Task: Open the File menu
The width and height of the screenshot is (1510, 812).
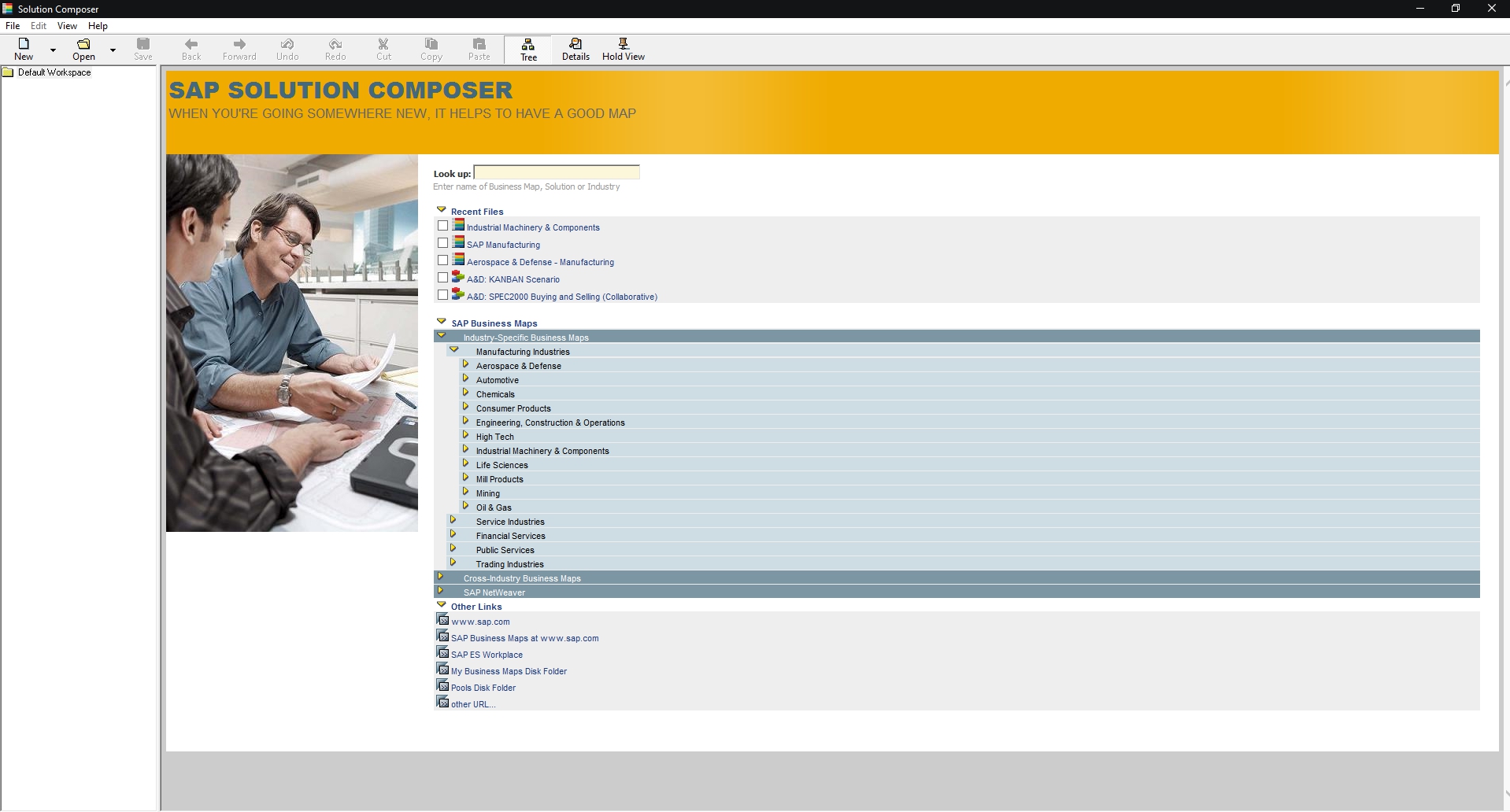Action: (x=13, y=26)
